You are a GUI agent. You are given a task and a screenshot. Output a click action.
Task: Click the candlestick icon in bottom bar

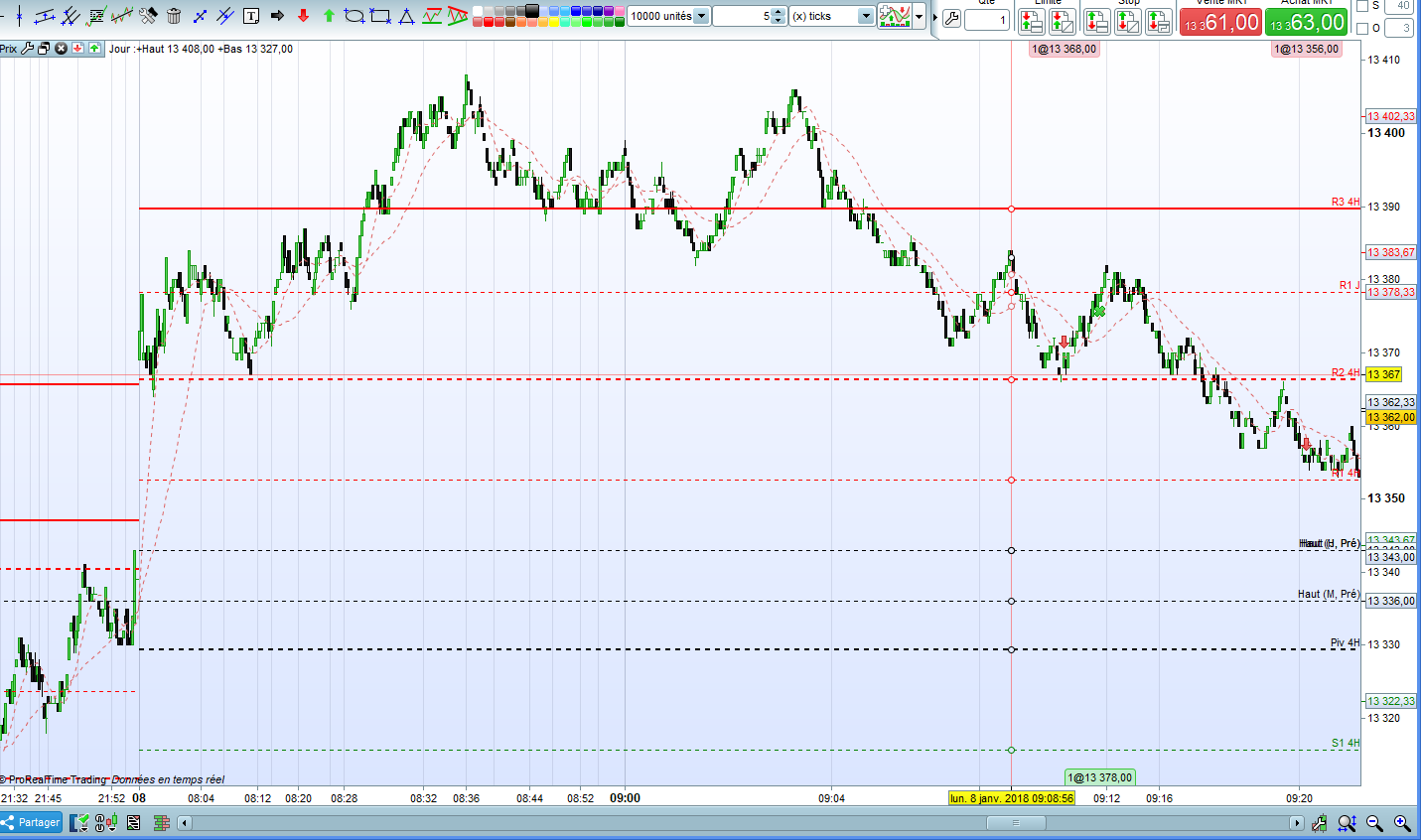coord(107,823)
